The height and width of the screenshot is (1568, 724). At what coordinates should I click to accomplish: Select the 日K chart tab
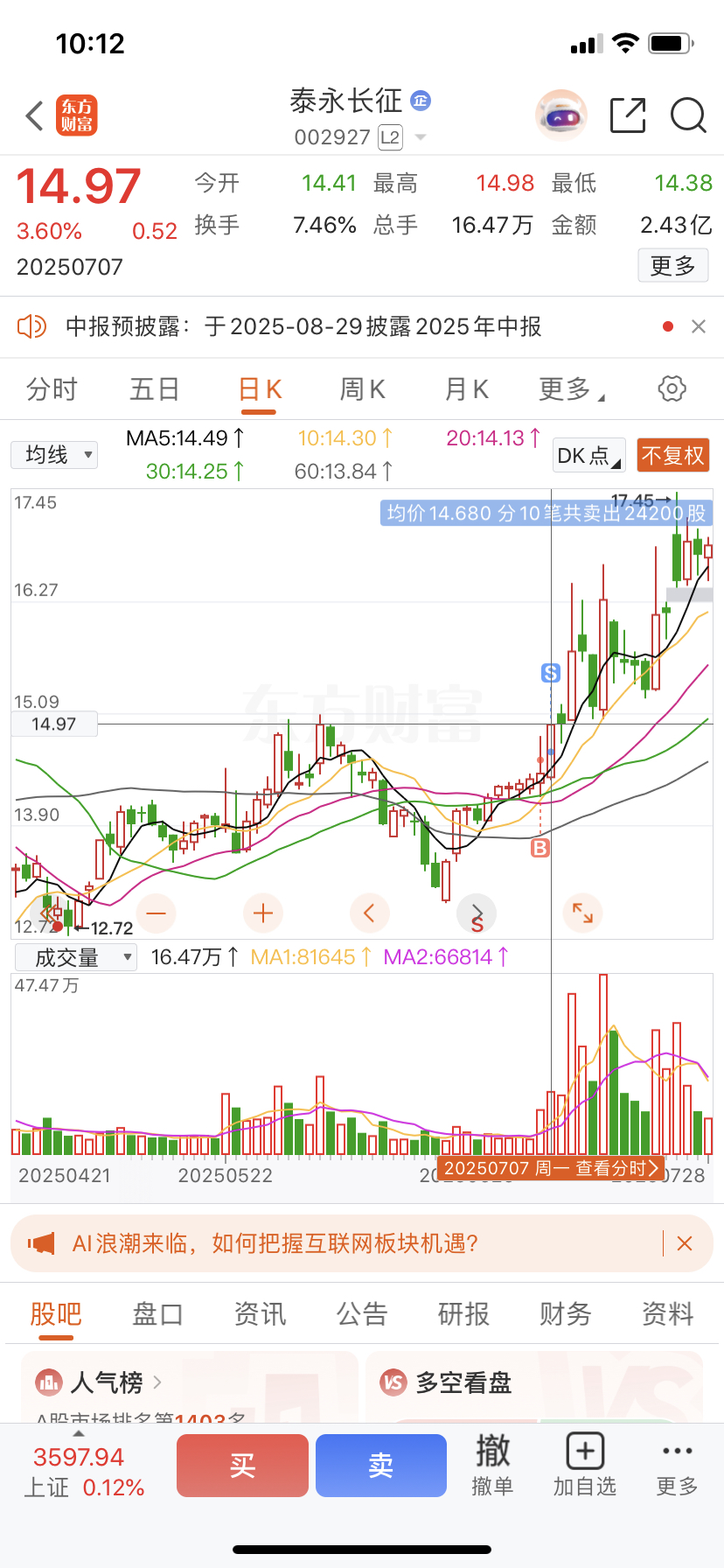coord(260,389)
